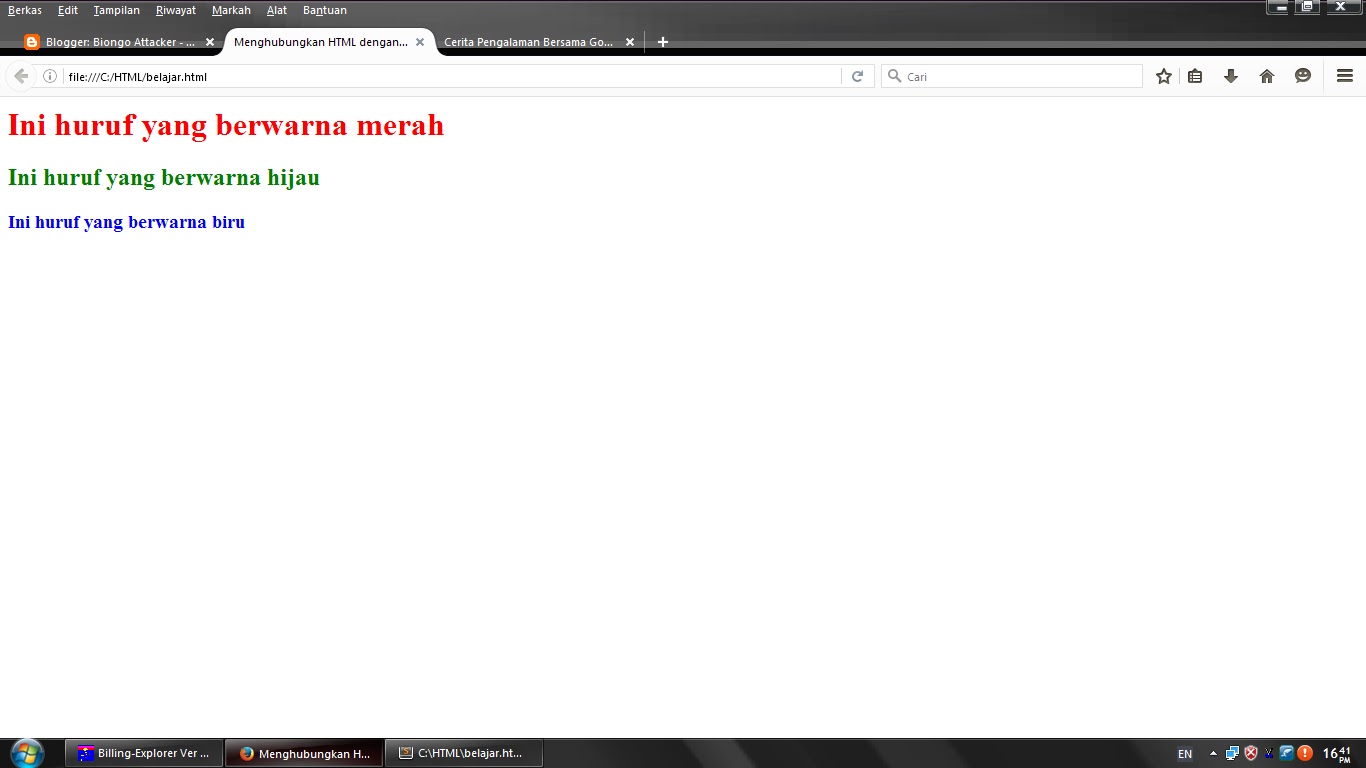Open Billing-Explorer taskbar button
The image size is (1366, 768).
coord(144,753)
